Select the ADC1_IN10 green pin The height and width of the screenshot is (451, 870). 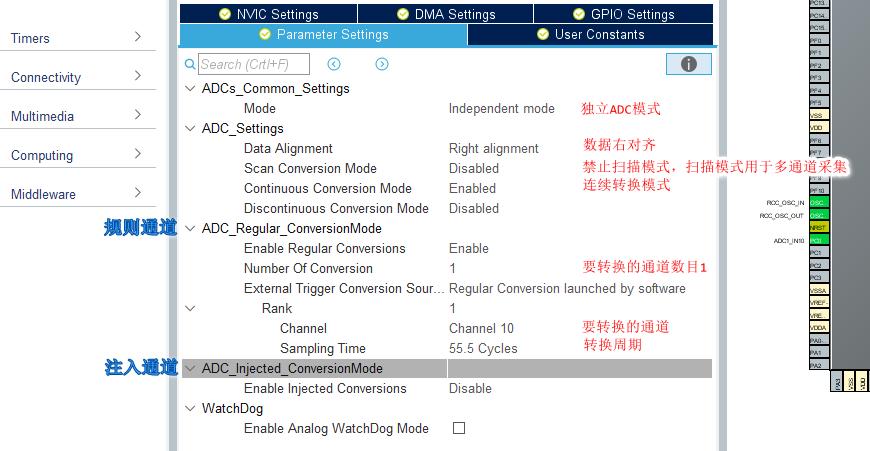(x=819, y=240)
